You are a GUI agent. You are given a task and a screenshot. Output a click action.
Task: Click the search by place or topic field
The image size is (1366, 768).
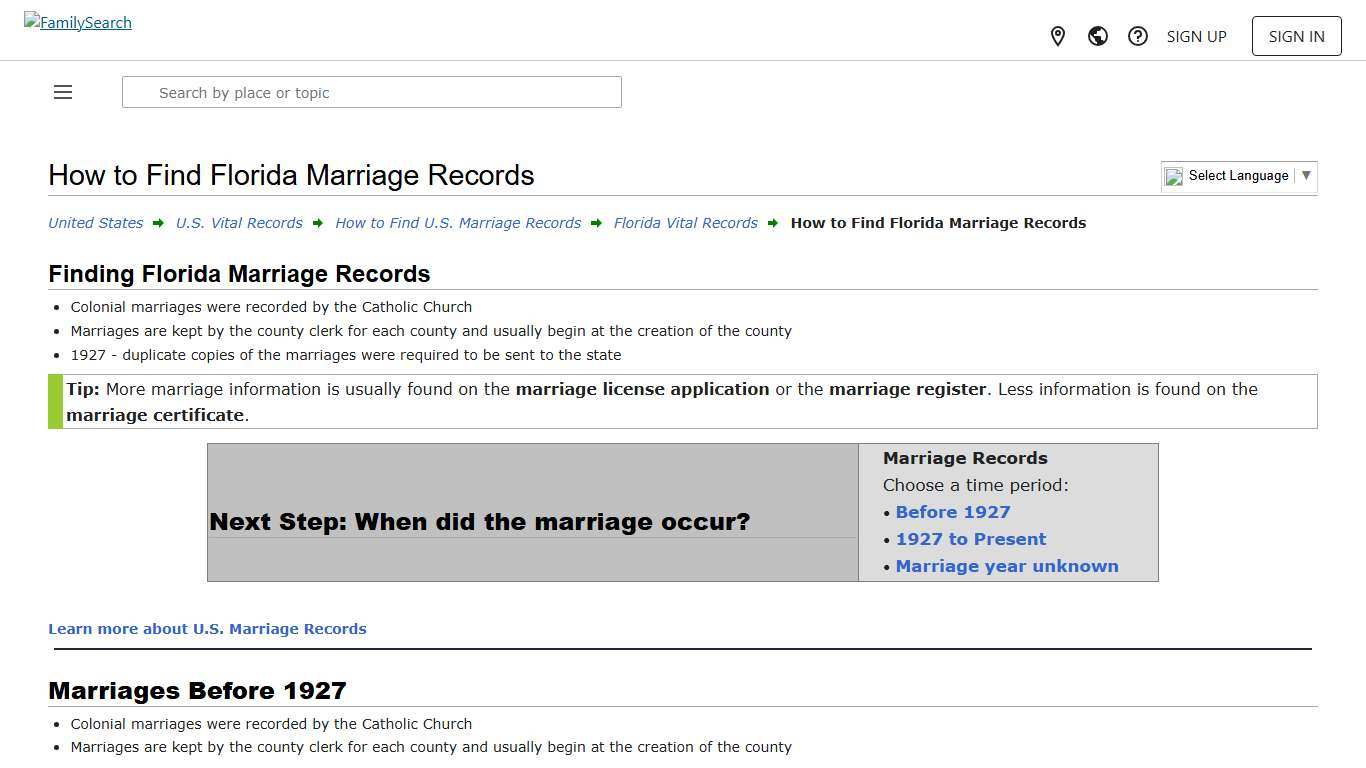371,92
